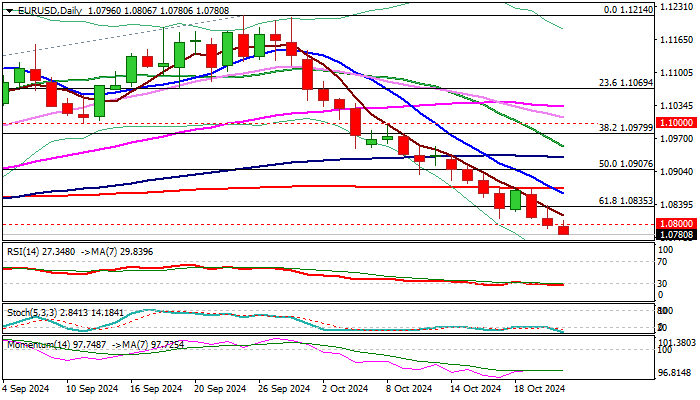Click 1.11650 on the price axis
Viewport: 700px width, 400px height.
[x=676, y=40]
